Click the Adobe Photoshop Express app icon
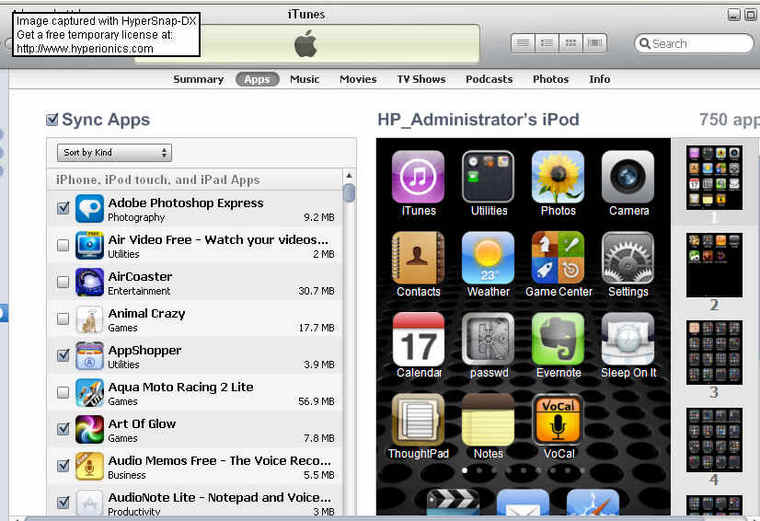 [90, 208]
